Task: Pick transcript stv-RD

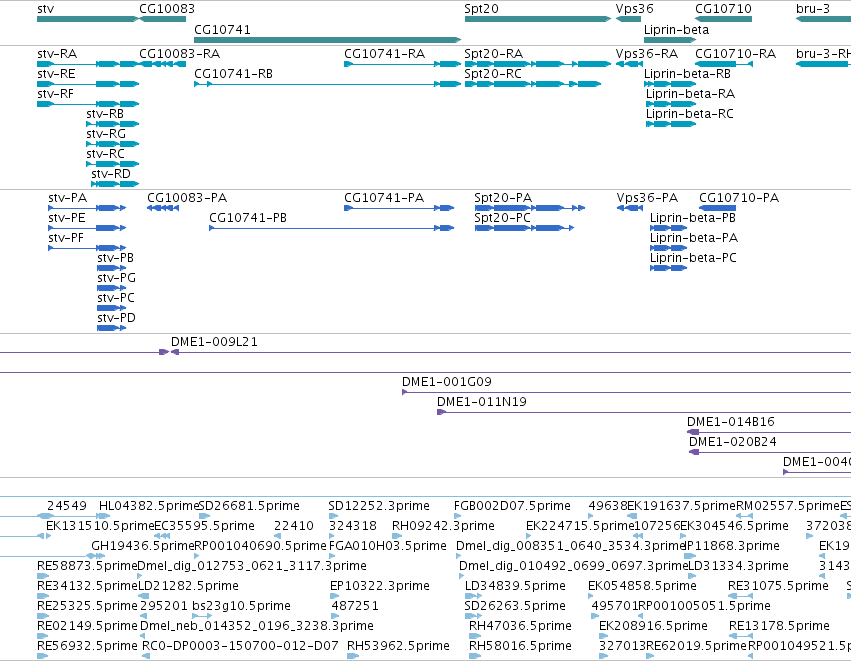Action: 115,184
